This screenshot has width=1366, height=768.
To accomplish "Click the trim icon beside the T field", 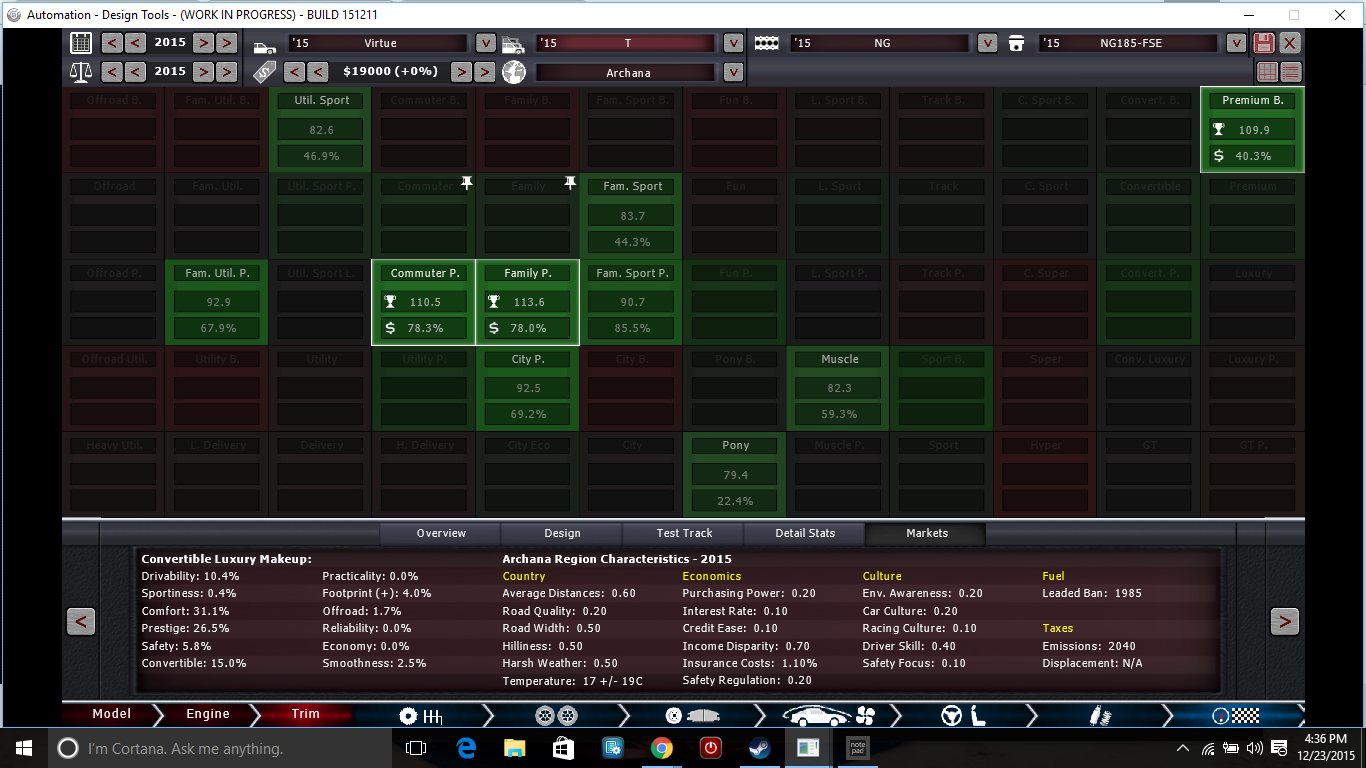I will click(x=513, y=45).
